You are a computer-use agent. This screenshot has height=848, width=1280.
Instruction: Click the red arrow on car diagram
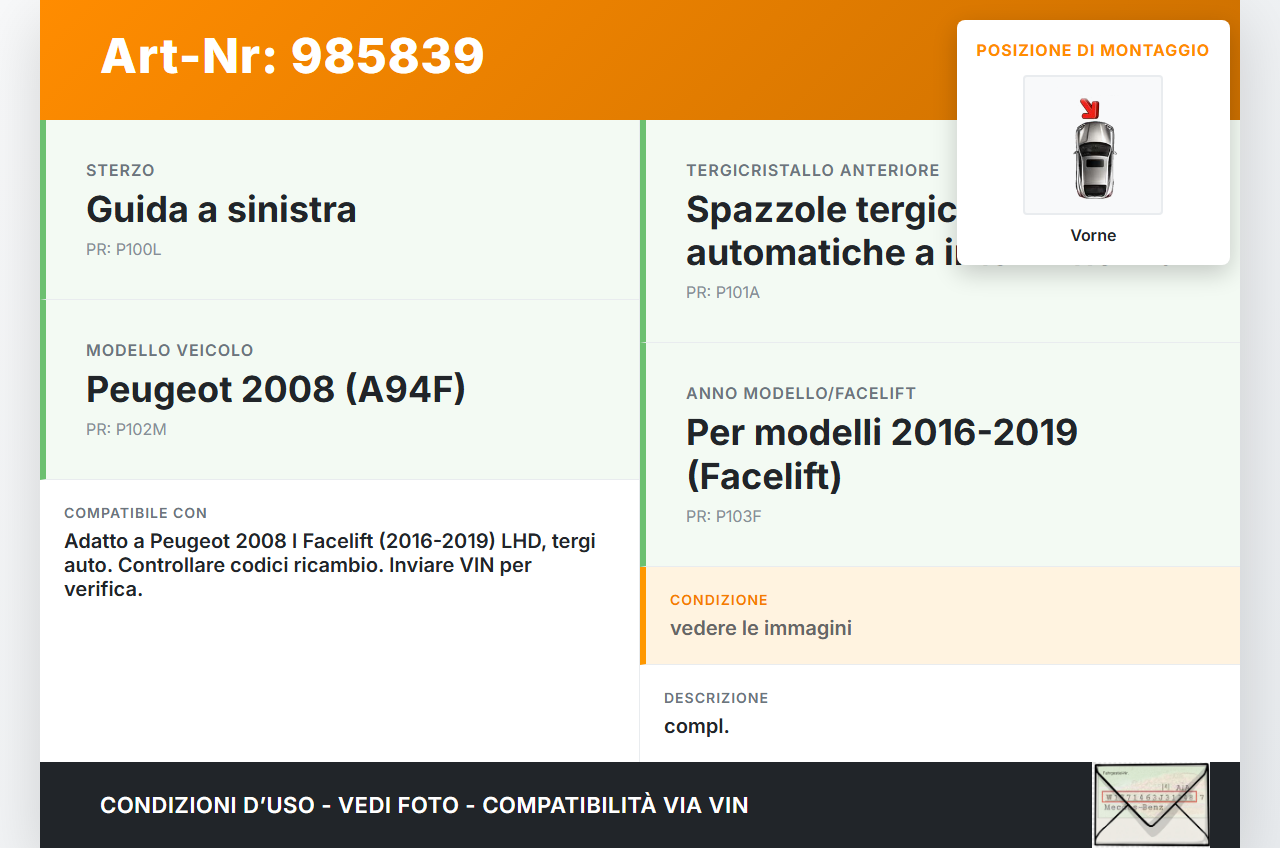pos(1088,108)
